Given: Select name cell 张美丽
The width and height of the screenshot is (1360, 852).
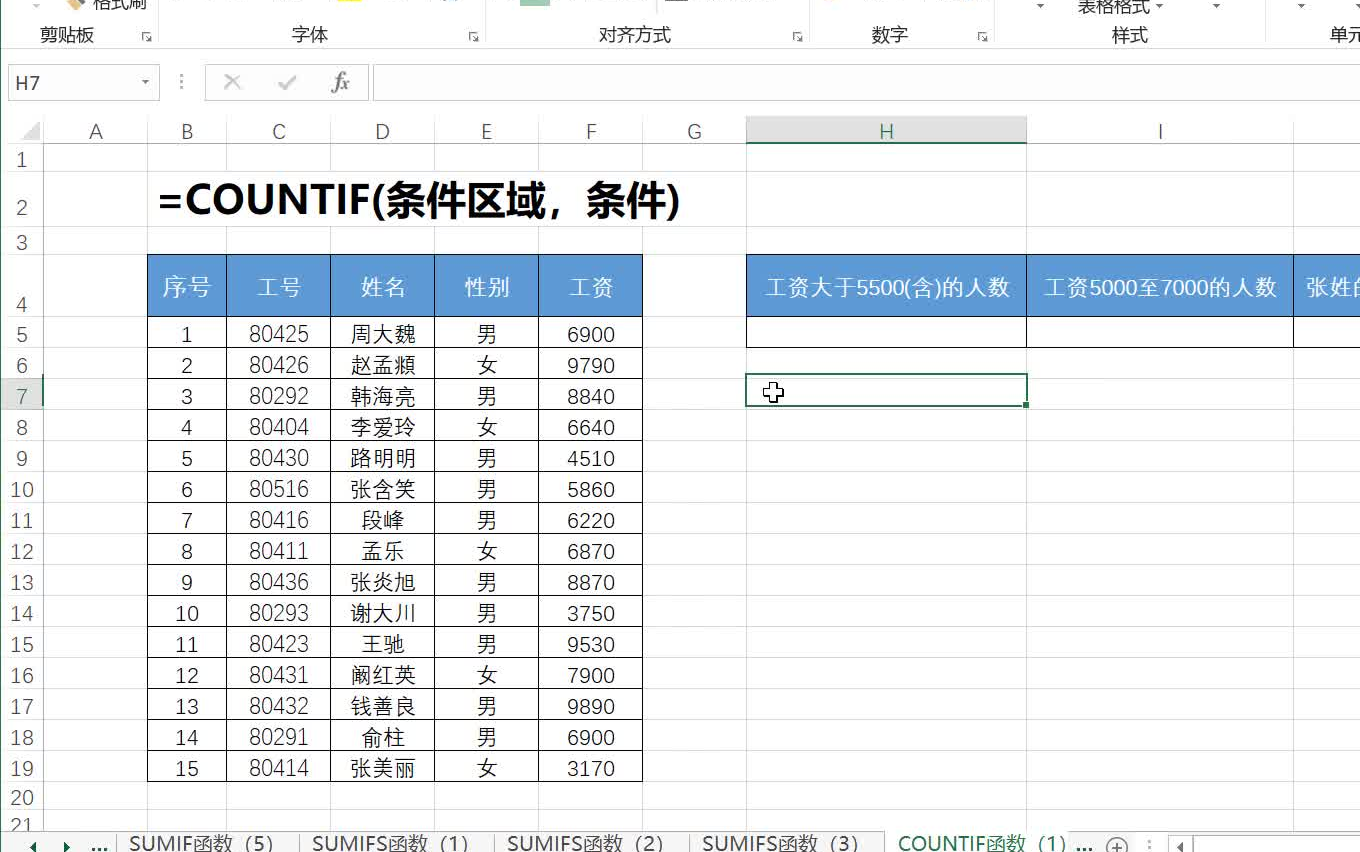Looking at the screenshot, I should pos(383,768).
